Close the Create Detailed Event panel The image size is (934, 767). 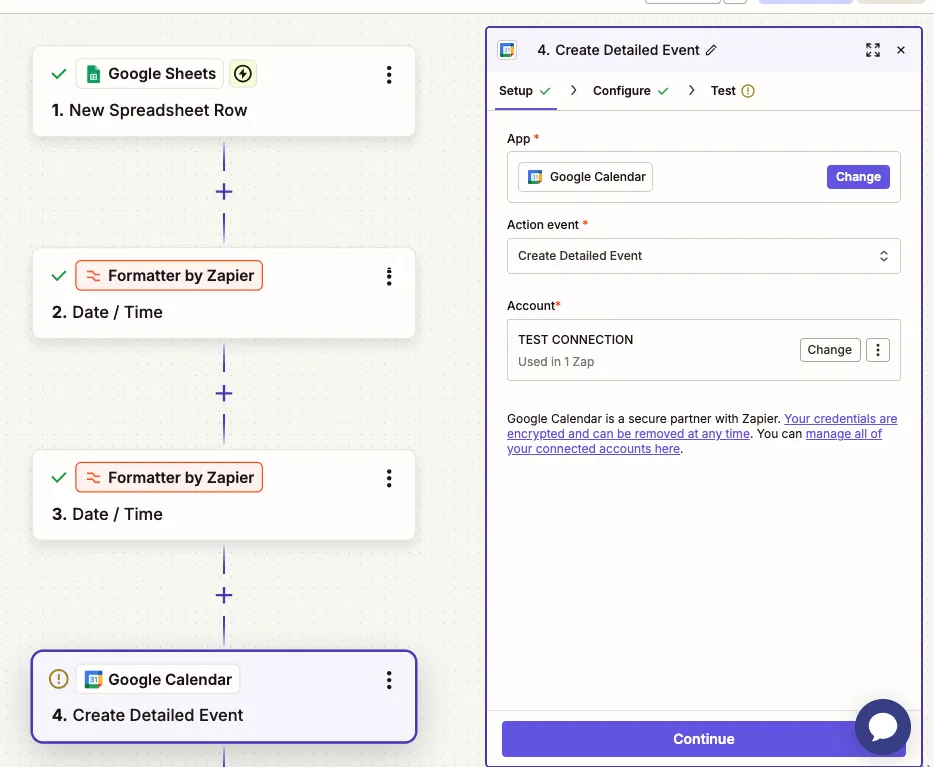pyautogui.click(x=901, y=50)
